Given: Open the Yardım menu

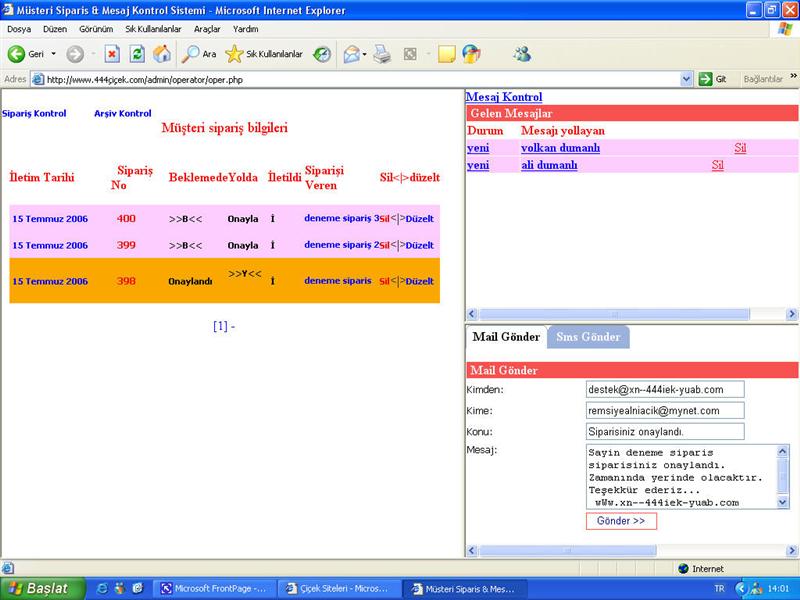Looking at the screenshot, I should [x=245, y=29].
